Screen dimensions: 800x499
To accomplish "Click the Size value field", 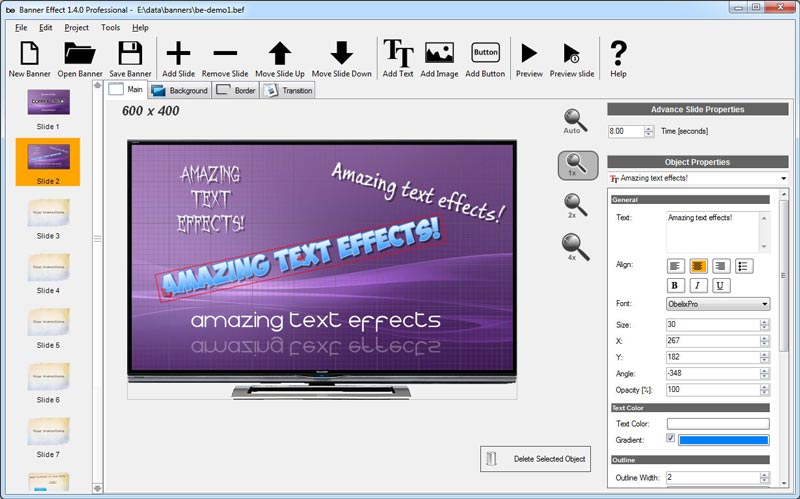I will pyautogui.click(x=713, y=325).
